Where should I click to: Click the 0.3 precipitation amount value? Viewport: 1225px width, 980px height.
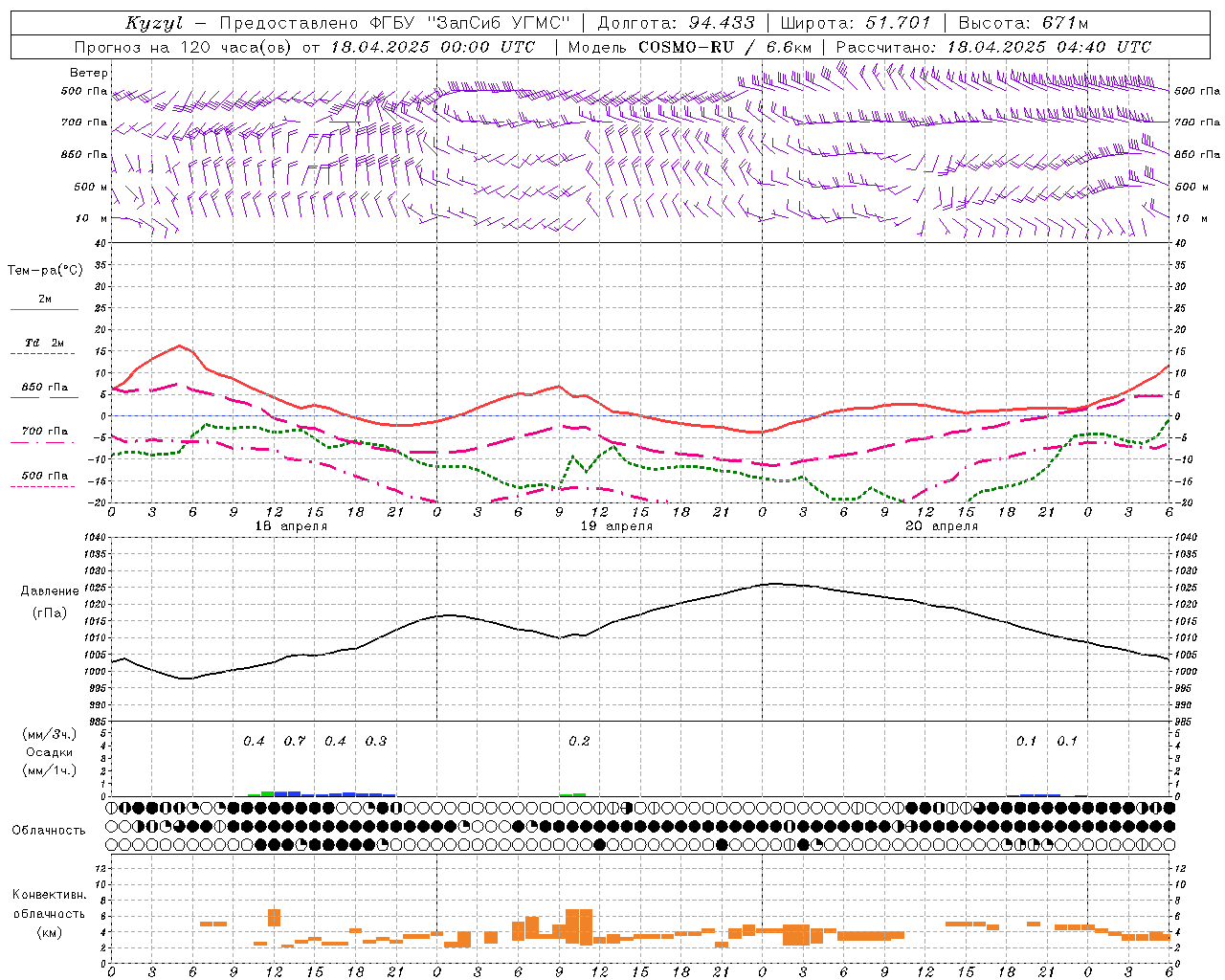point(376,742)
